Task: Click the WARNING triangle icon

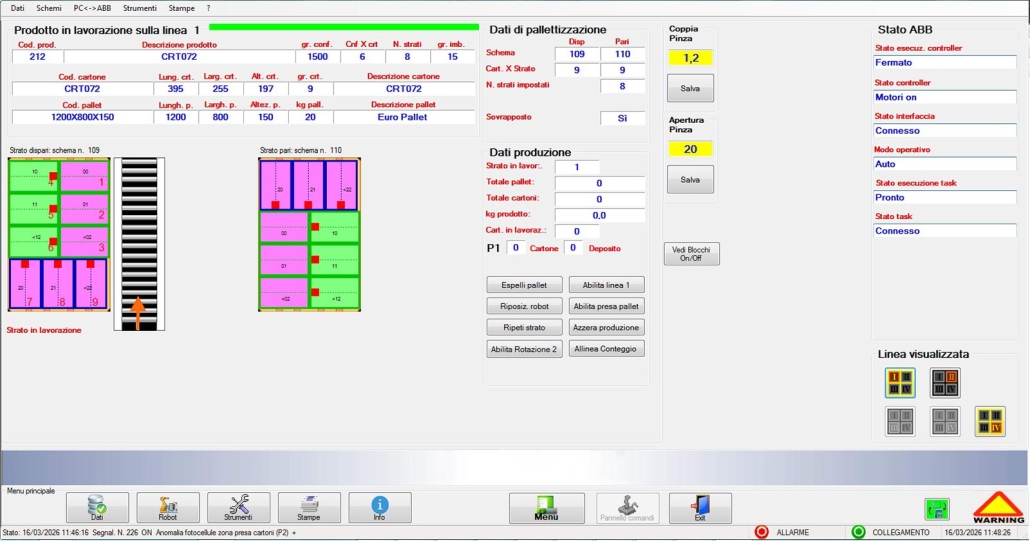Action: pyautogui.click(x=998, y=507)
